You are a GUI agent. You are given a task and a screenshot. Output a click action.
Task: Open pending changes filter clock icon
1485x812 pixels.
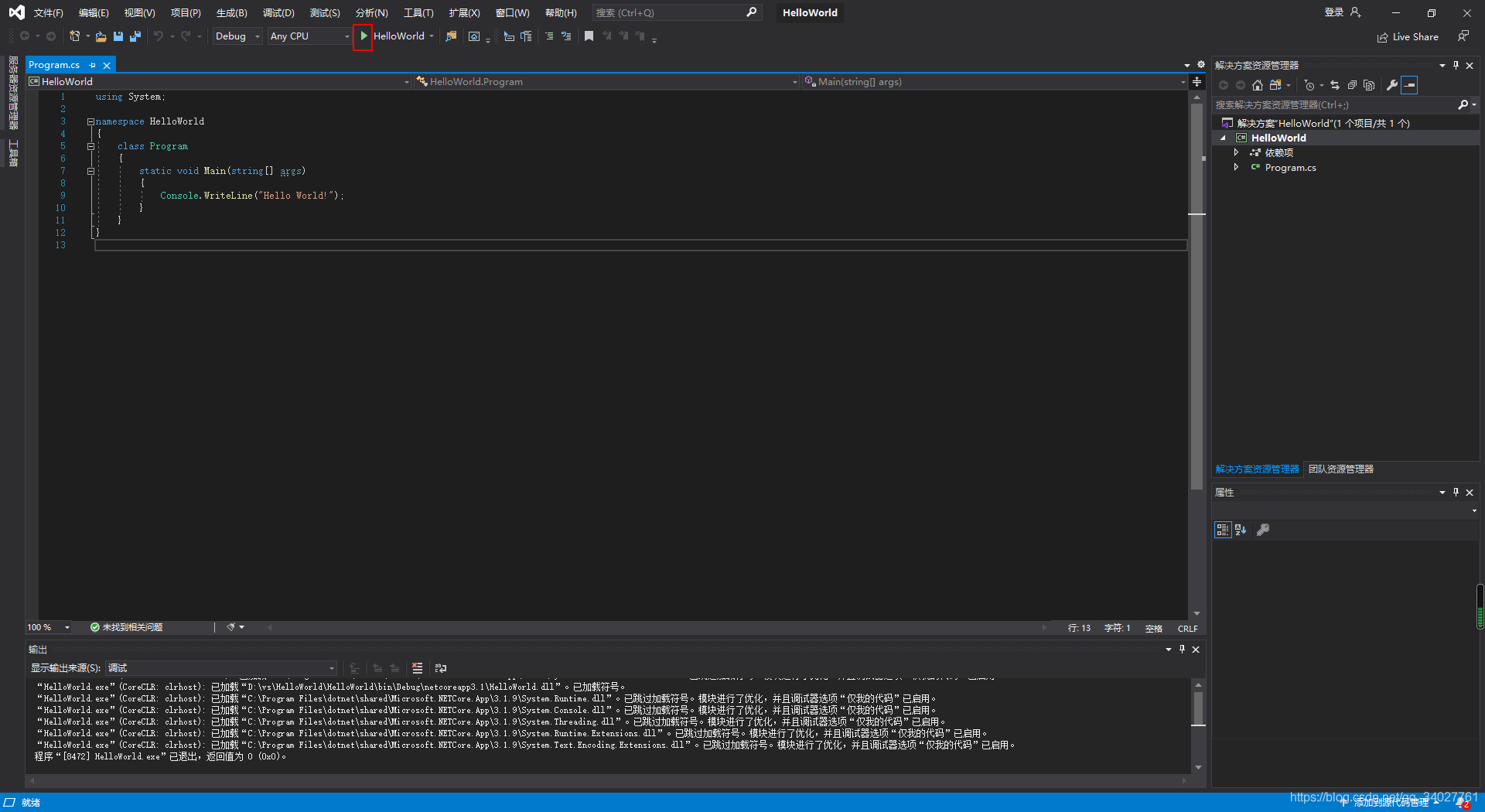pyautogui.click(x=1309, y=85)
